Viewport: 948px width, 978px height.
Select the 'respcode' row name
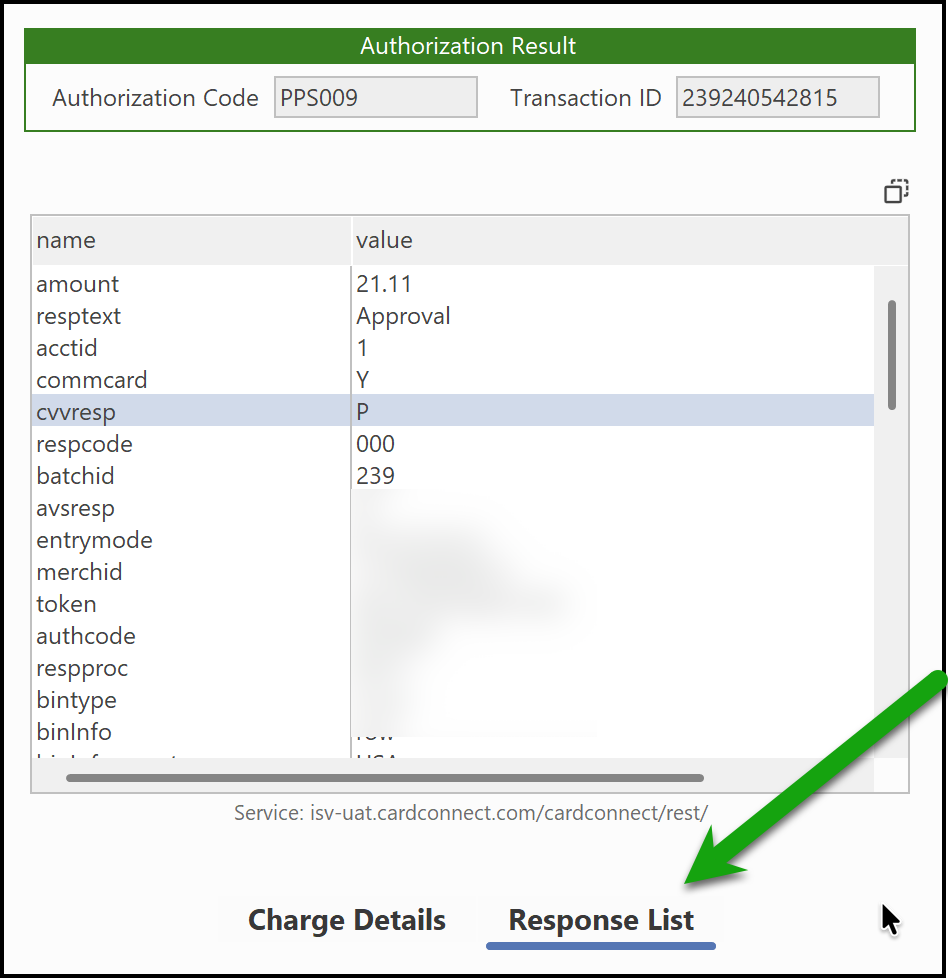[x=191, y=444]
